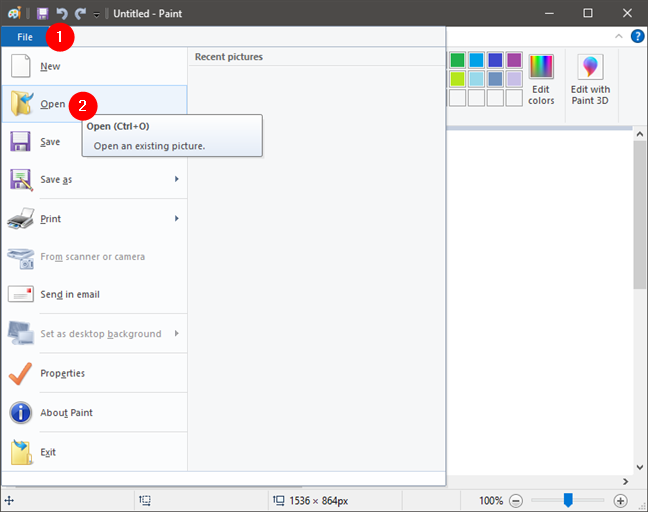The height and width of the screenshot is (512, 648).
Task: Click the vertical scrollbar up arrow
Action: (640, 134)
